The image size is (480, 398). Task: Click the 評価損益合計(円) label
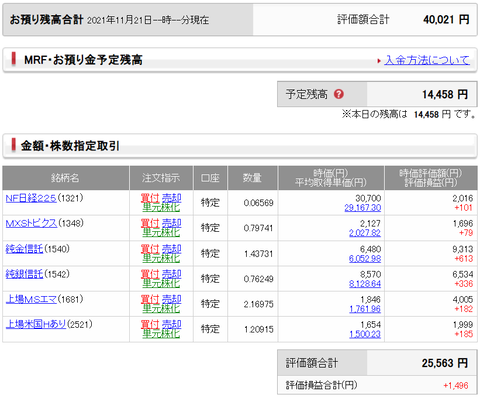tap(321, 385)
